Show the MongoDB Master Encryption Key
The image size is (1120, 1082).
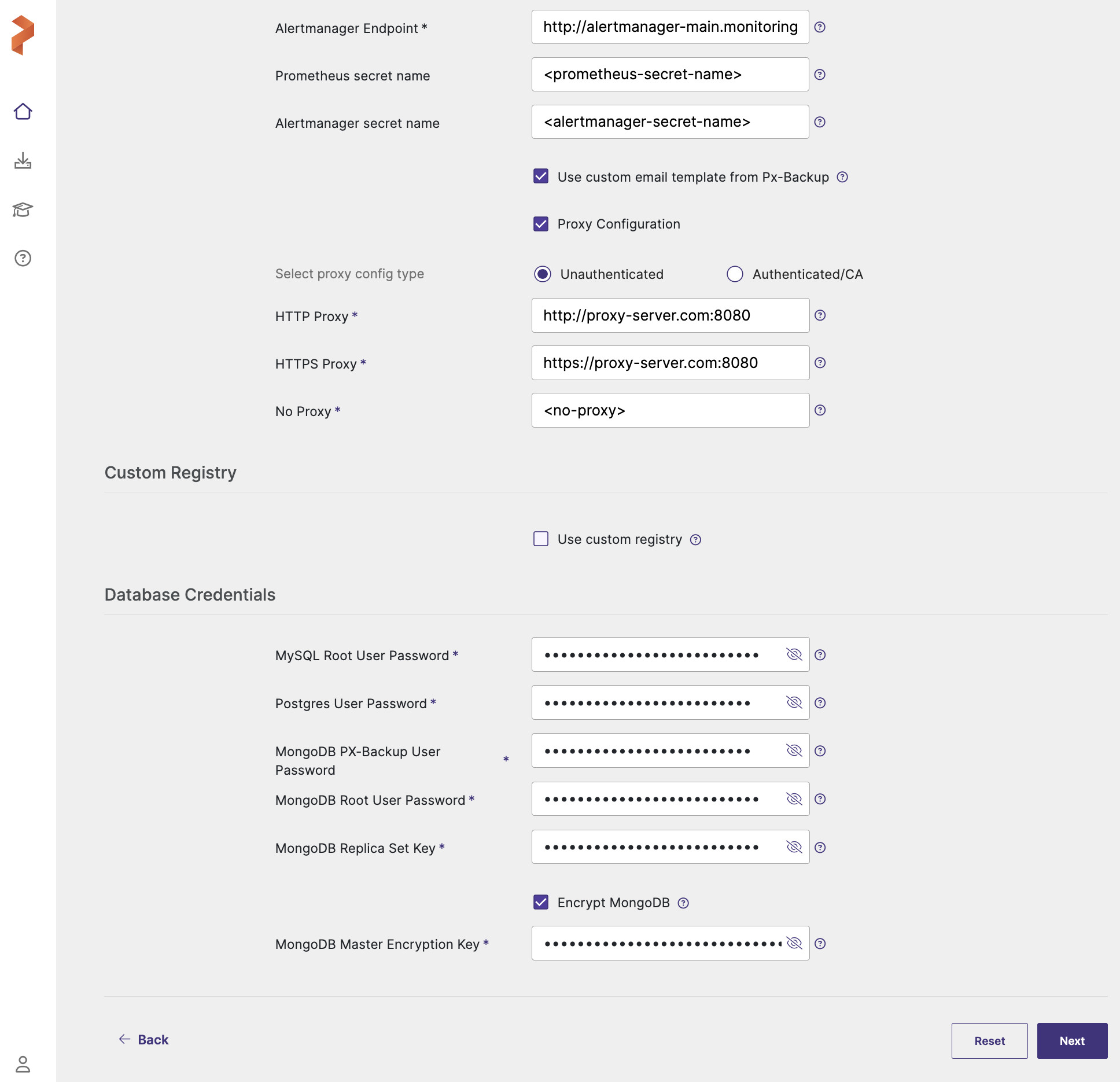coord(794,943)
